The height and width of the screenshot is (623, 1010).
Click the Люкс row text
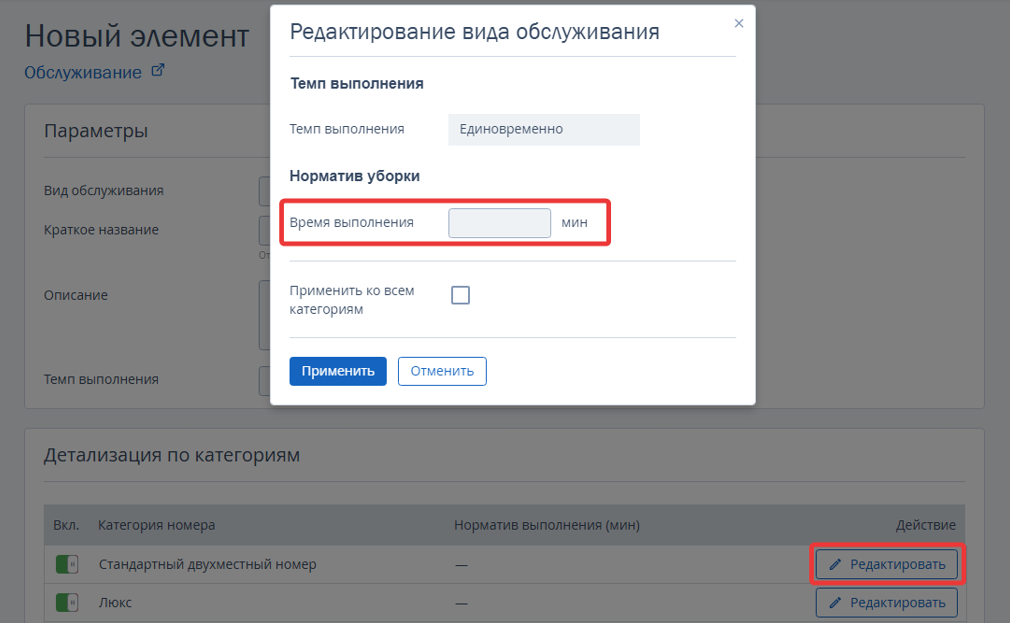(x=115, y=603)
